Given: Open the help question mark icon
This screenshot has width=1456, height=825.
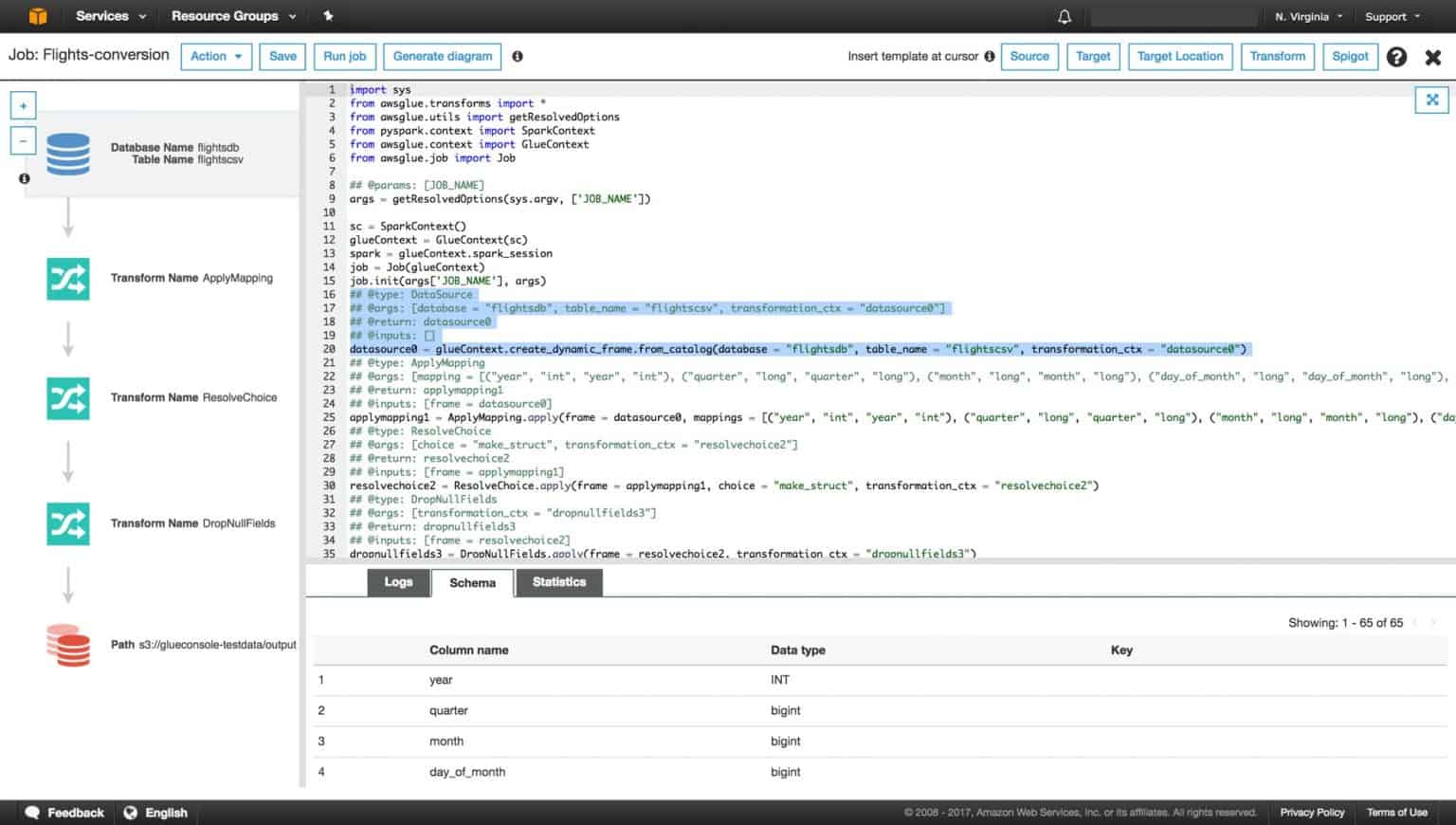Looking at the screenshot, I should [1396, 57].
